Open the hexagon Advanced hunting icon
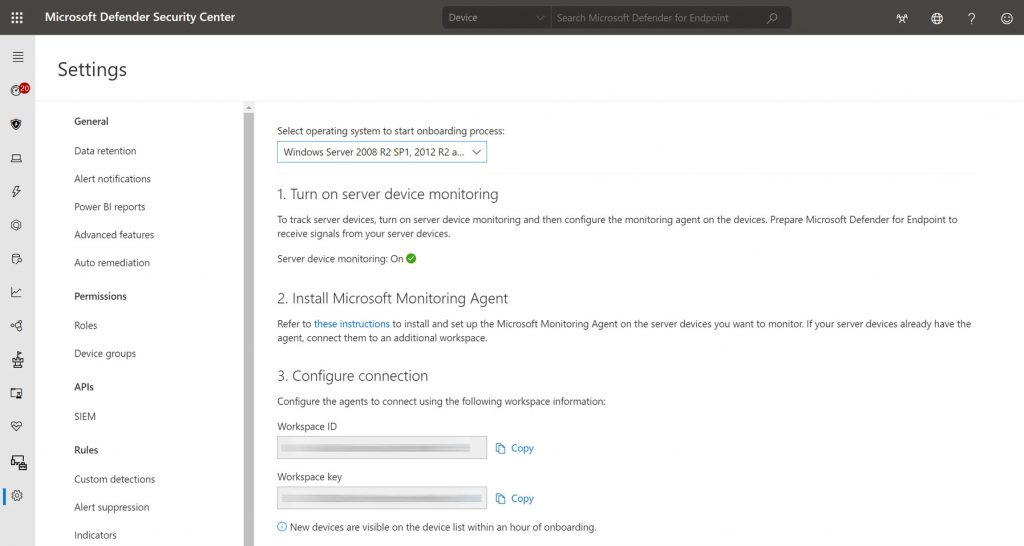1024x546 pixels. (16, 225)
